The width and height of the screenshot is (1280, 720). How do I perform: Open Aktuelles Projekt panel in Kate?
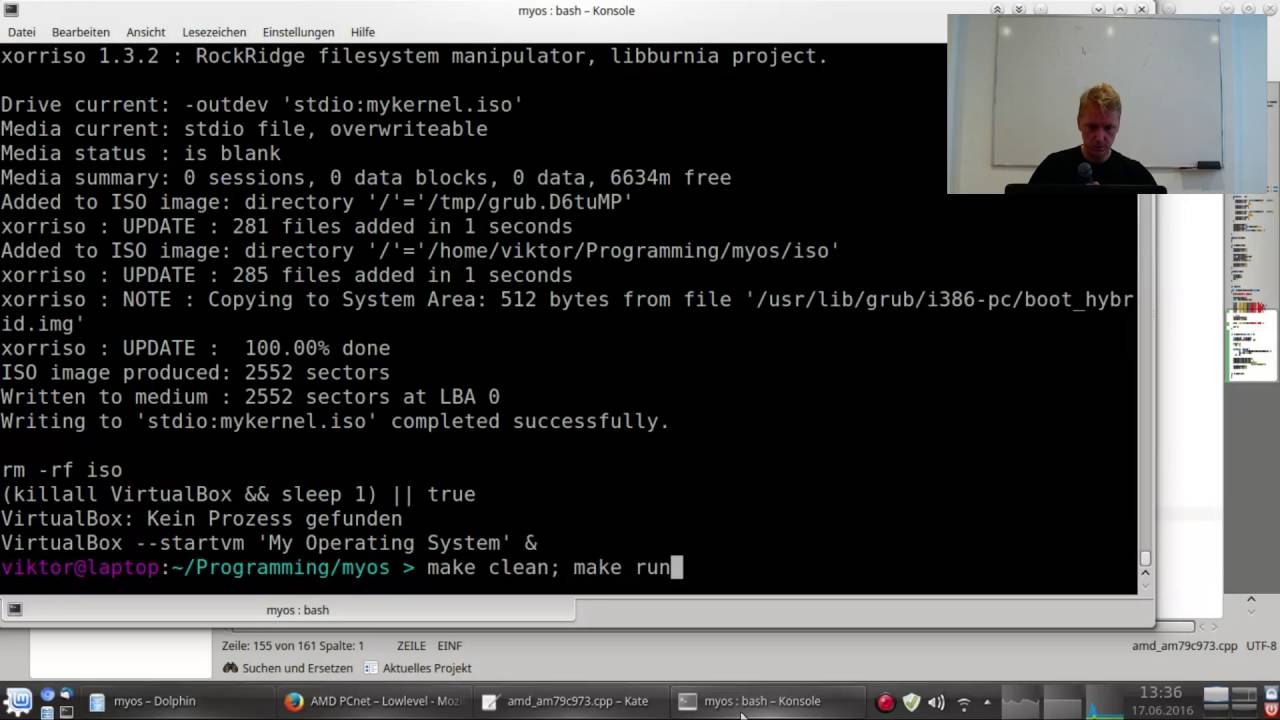click(x=417, y=668)
